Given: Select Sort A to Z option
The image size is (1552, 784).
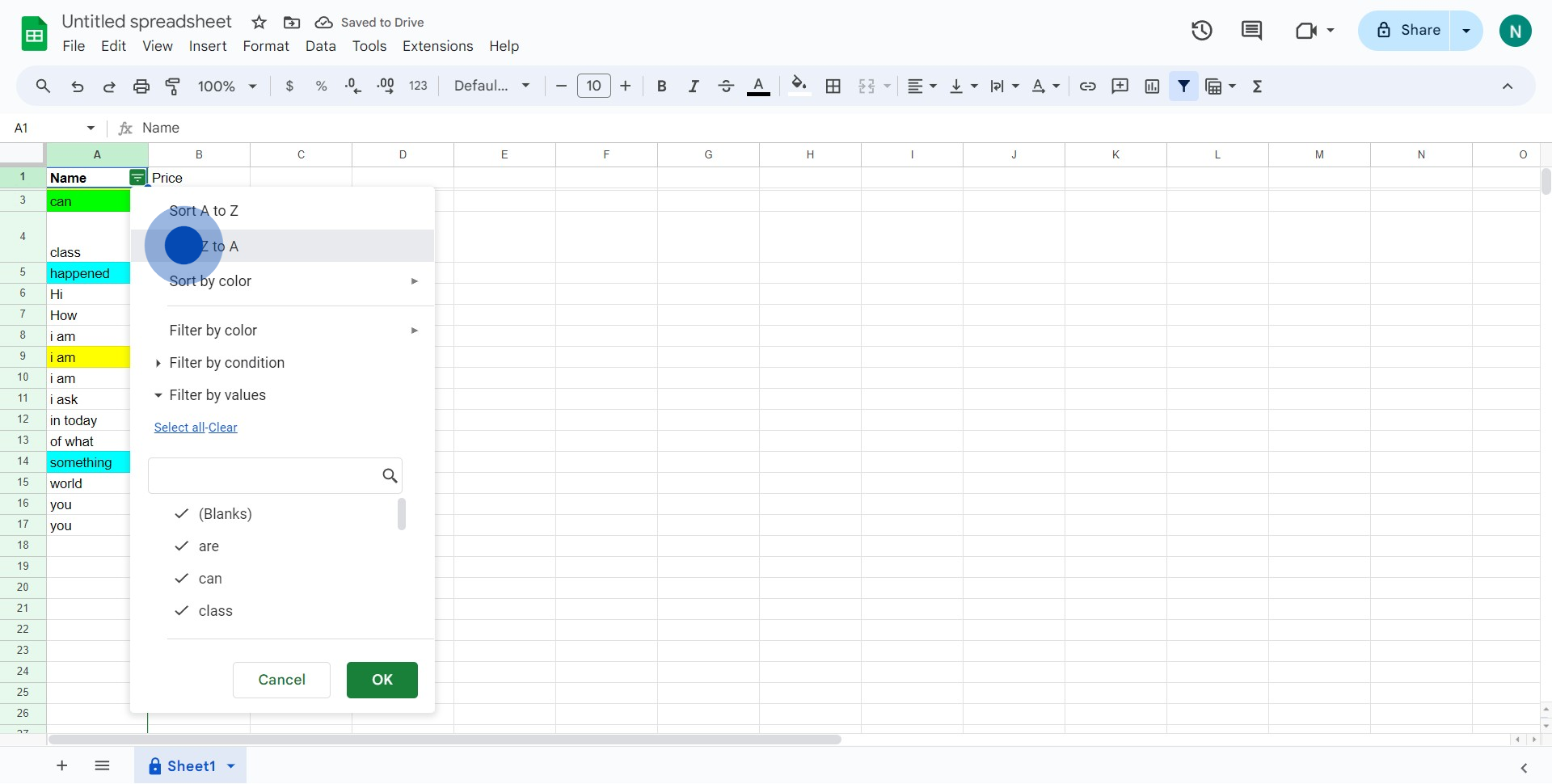Looking at the screenshot, I should pos(204,211).
